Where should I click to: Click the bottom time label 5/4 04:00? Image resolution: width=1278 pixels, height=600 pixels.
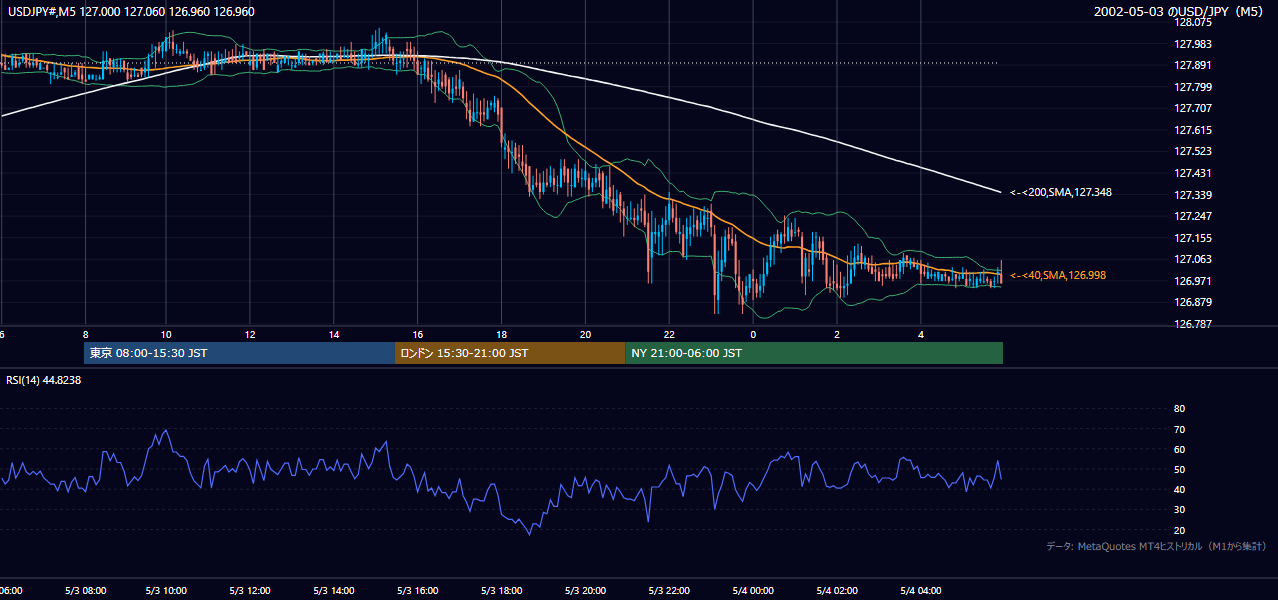[921, 591]
